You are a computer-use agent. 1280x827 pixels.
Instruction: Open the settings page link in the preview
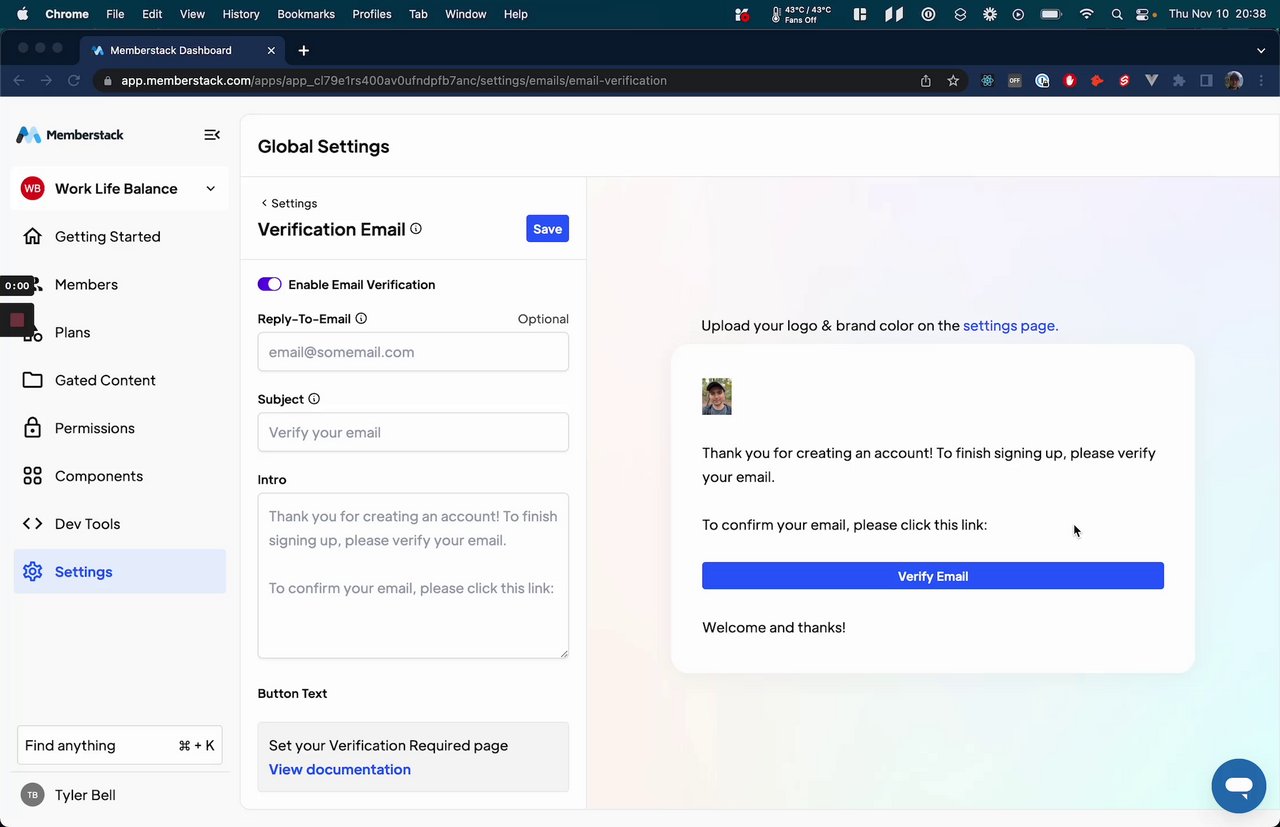coord(1010,325)
